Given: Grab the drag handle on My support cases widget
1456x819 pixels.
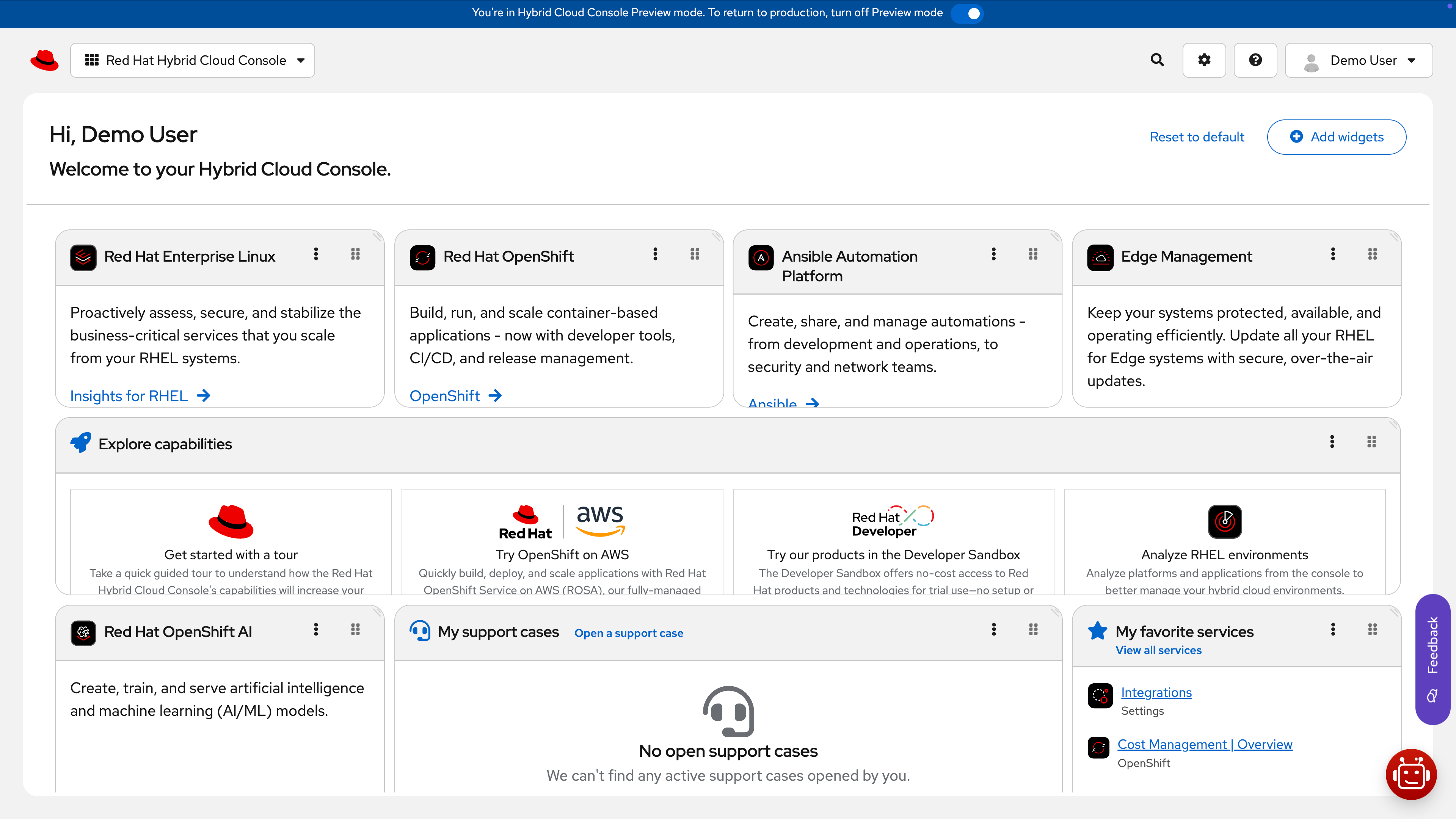Looking at the screenshot, I should pos(1033,629).
